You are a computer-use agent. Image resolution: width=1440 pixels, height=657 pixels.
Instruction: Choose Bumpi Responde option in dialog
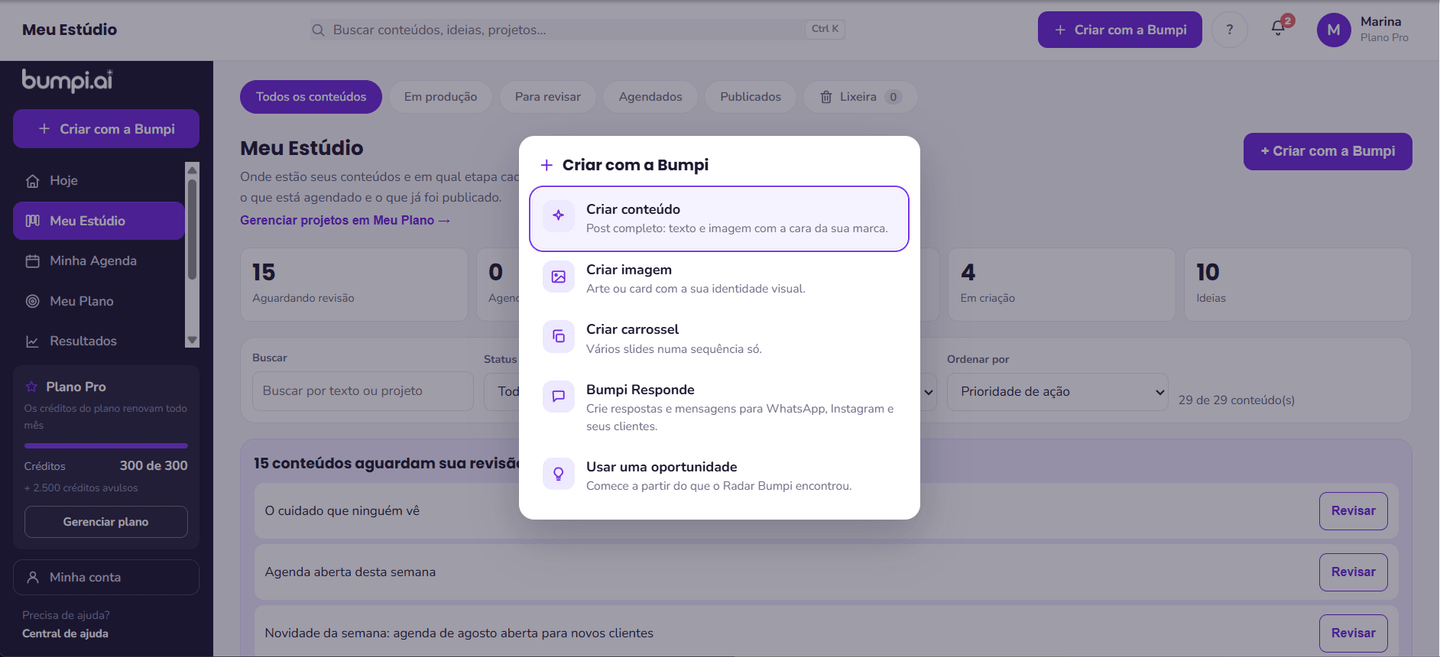[719, 407]
